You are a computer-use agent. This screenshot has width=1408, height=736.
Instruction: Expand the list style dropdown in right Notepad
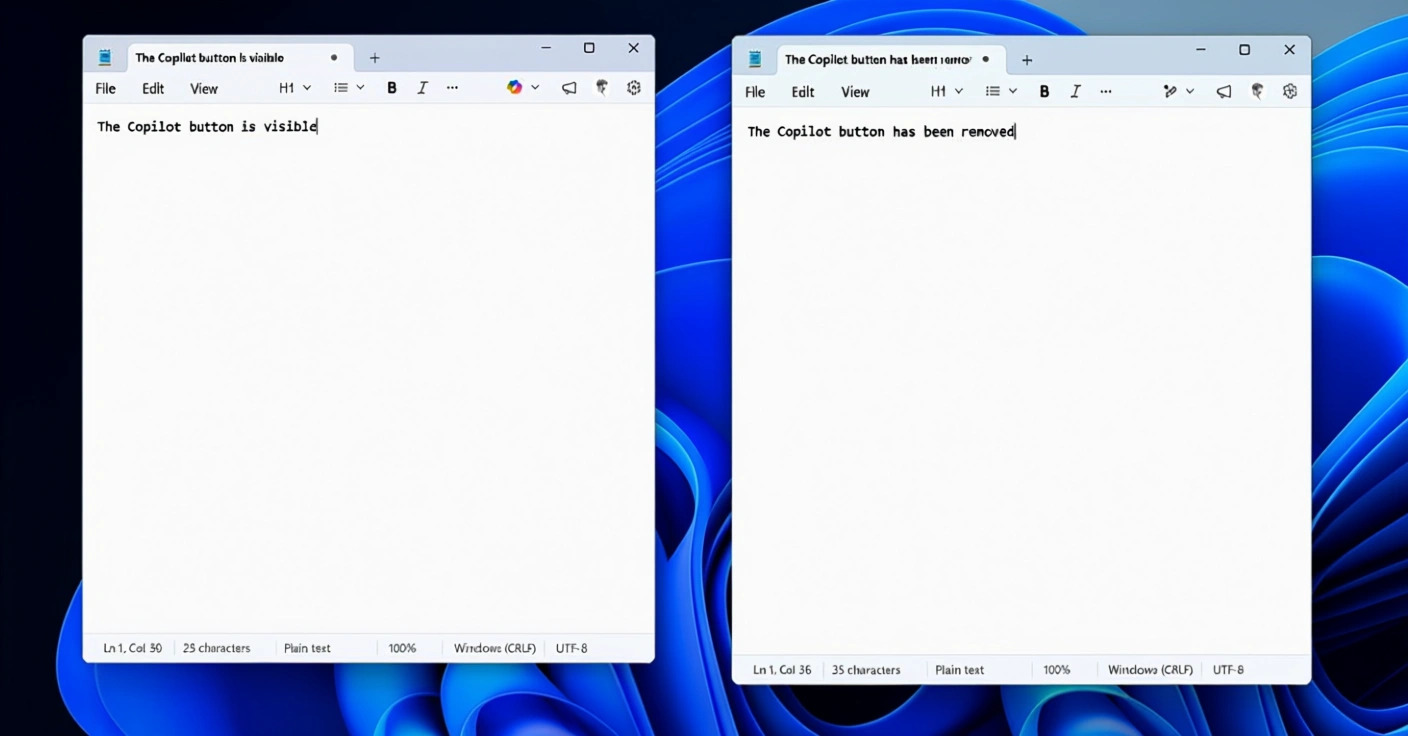click(1001, 92)
